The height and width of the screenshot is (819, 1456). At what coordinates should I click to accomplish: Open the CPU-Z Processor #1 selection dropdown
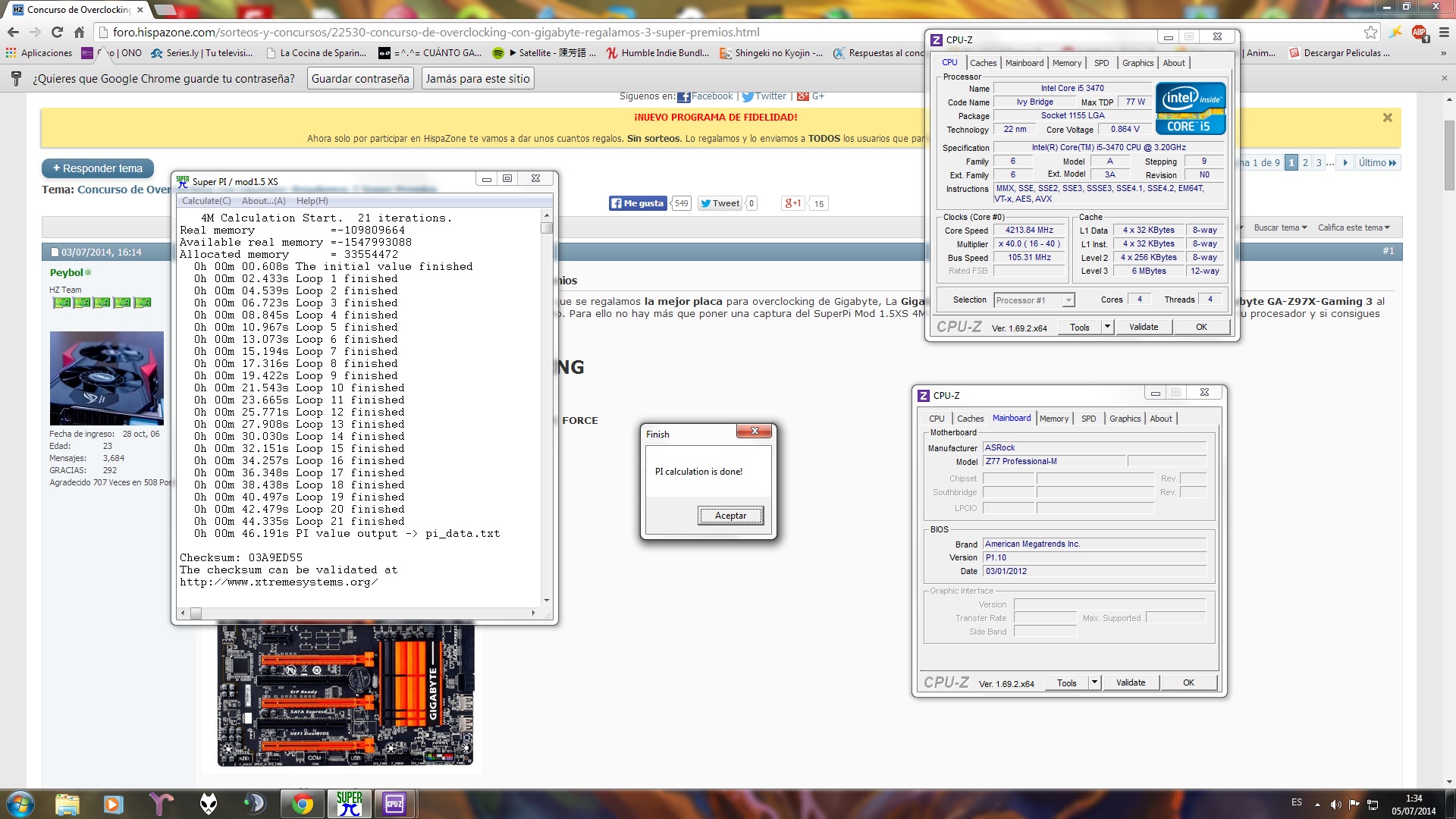pyautogui.click(x=1035, y=300)
